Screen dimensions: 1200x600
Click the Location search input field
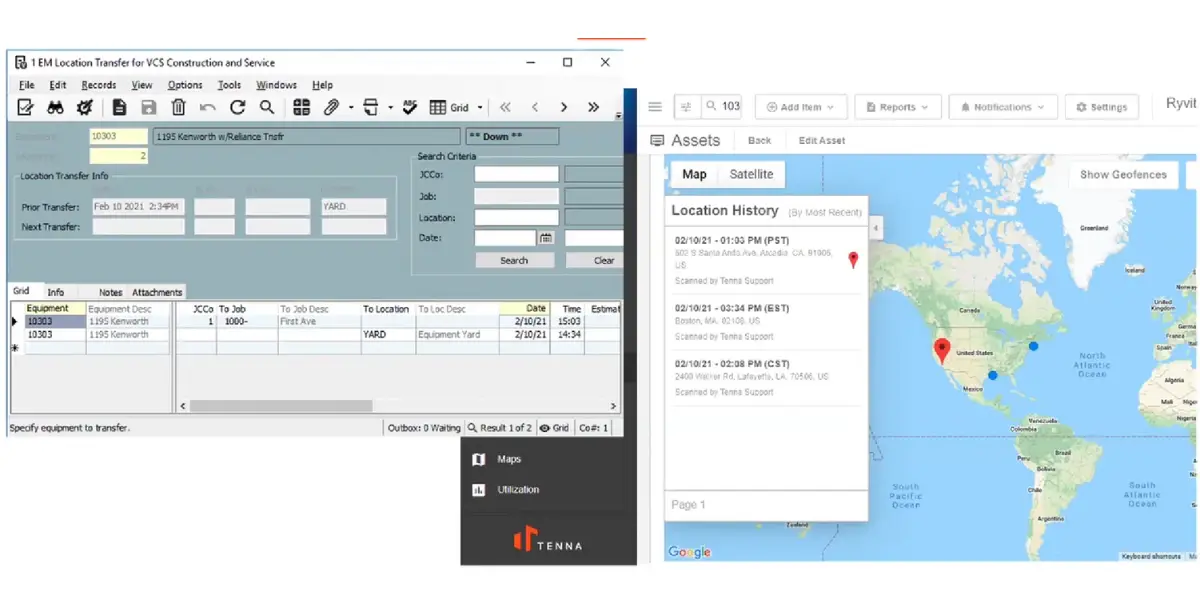tap(516, 217)
